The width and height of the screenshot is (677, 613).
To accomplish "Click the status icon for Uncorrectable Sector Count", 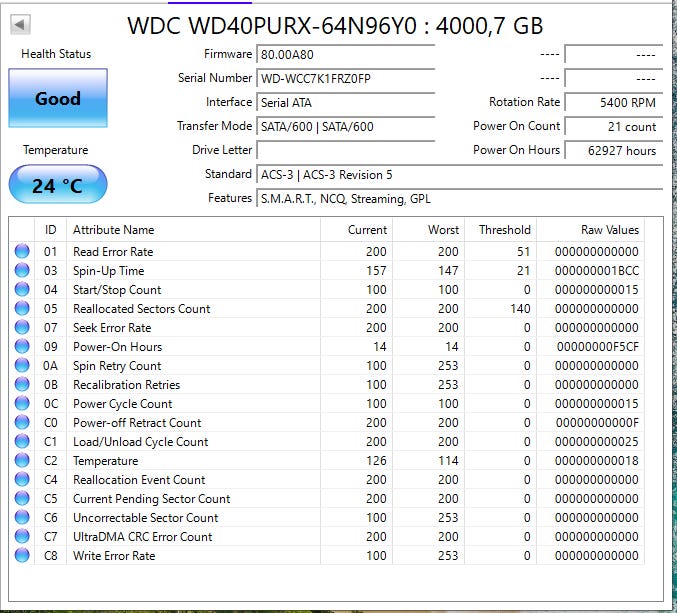I will 22,517.
